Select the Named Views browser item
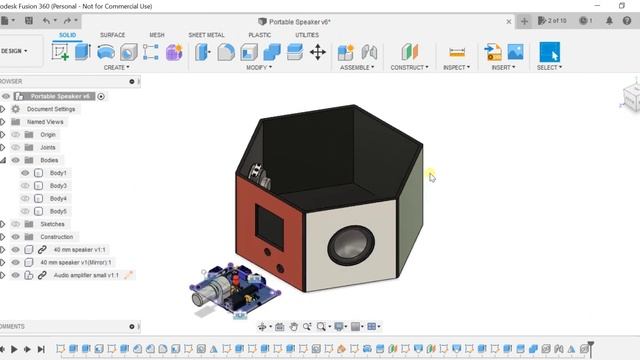The width and height of the screenshot is (640, 360). [x=45, y=122]
